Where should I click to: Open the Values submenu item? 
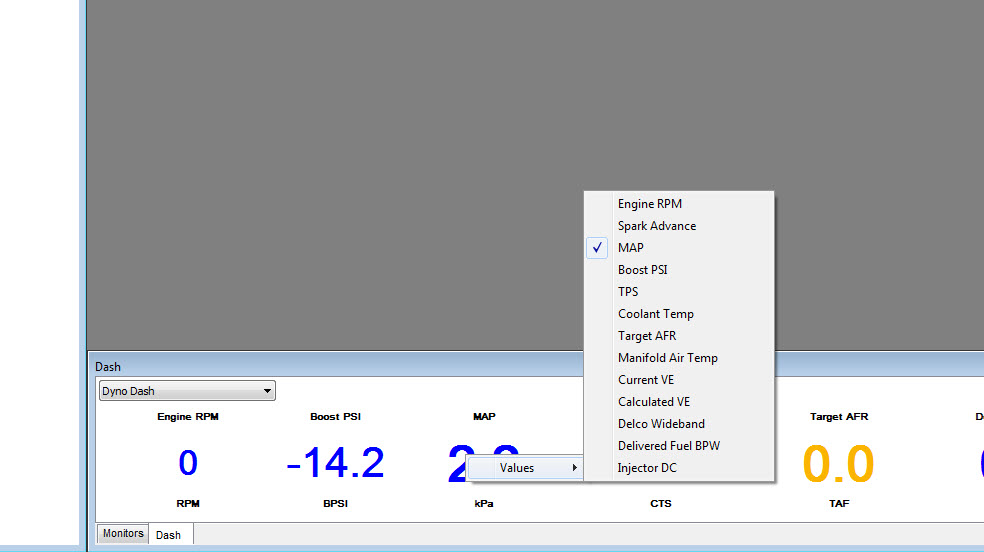click(x=525, y=468)
